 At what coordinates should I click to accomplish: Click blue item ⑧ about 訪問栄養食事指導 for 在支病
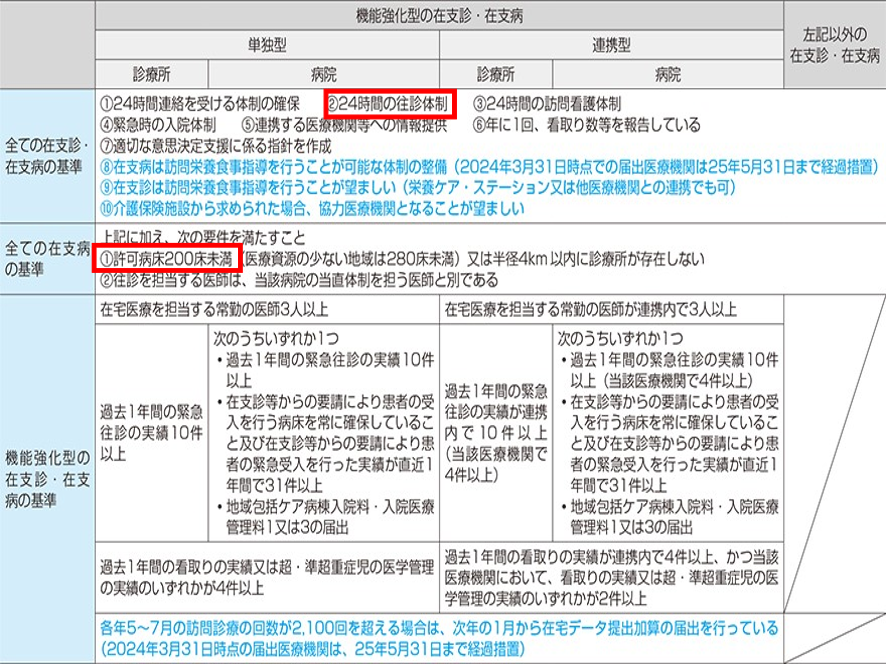[x=490, y=167]
